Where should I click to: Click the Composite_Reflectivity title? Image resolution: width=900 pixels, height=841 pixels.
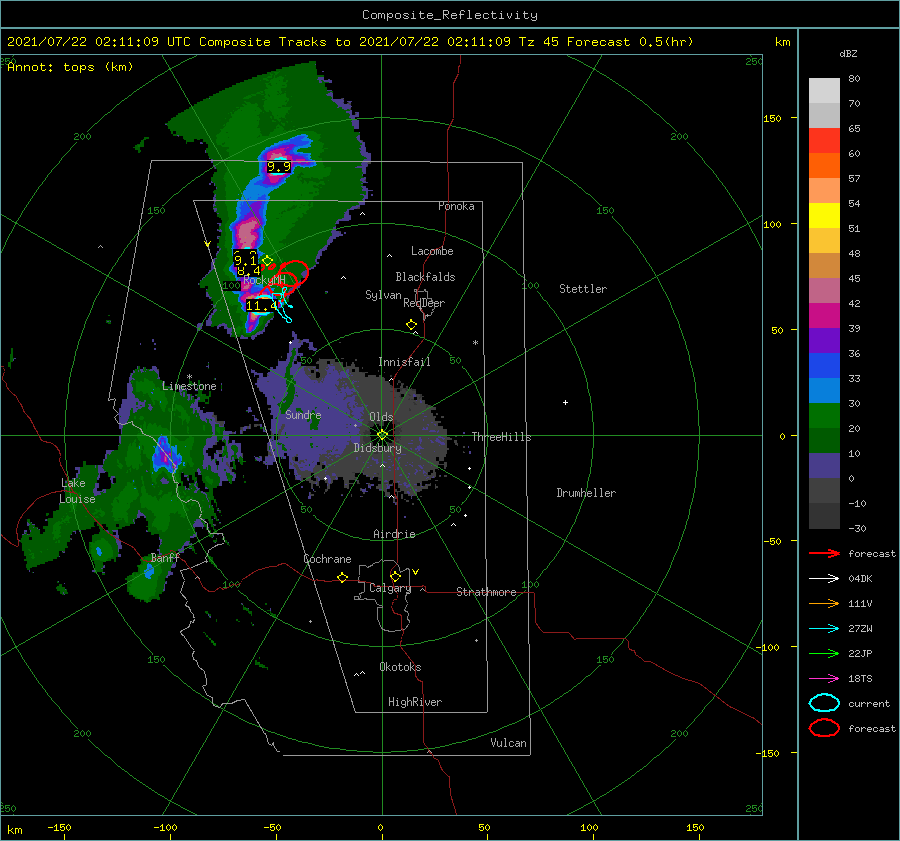coord(450,15)
